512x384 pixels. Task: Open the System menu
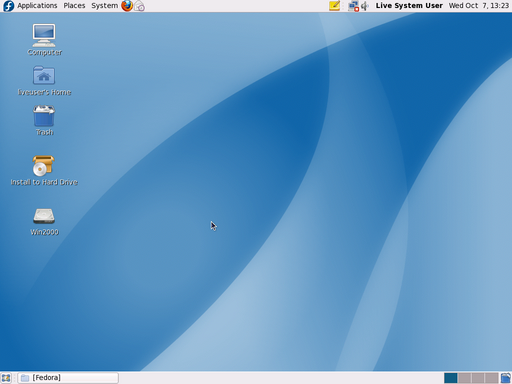coord(104,6)
